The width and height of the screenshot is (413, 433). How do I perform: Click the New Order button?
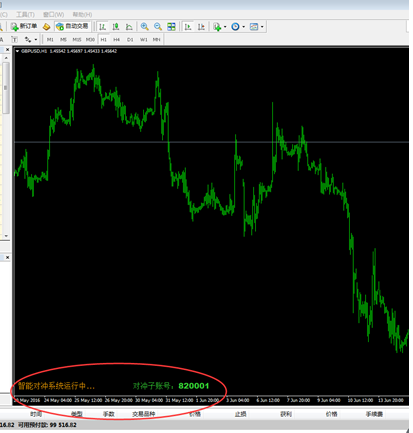pyautogui.click(x=24, y=26)
